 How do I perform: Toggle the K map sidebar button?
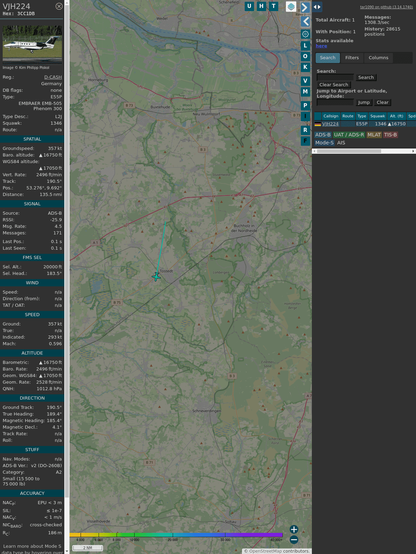(x=305, y=67)
